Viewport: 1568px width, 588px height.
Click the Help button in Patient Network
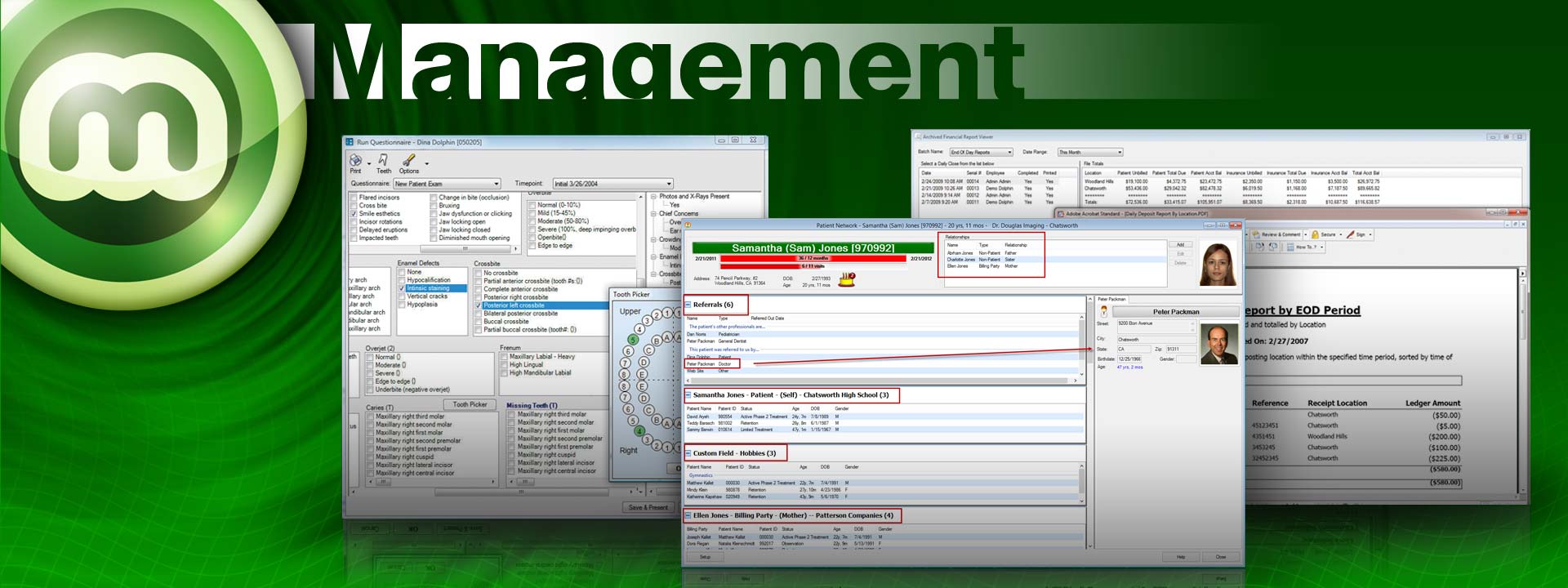point(1180,557)
